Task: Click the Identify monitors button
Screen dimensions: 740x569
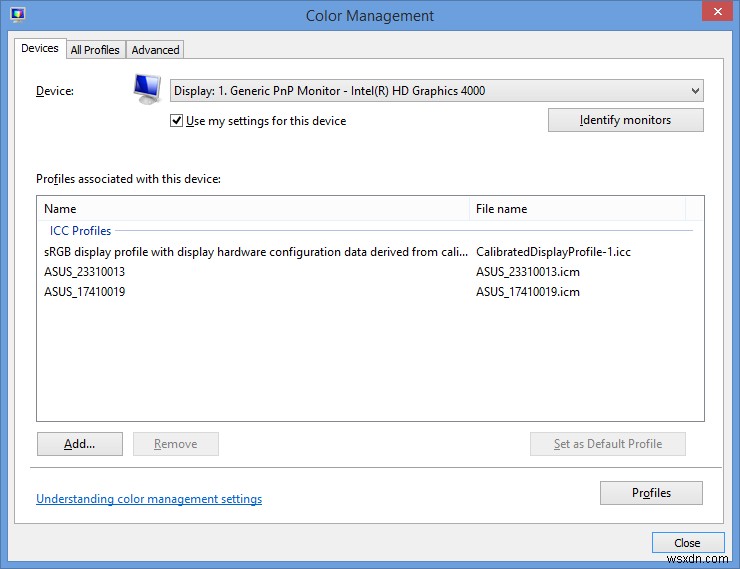Action: point(625,120)
